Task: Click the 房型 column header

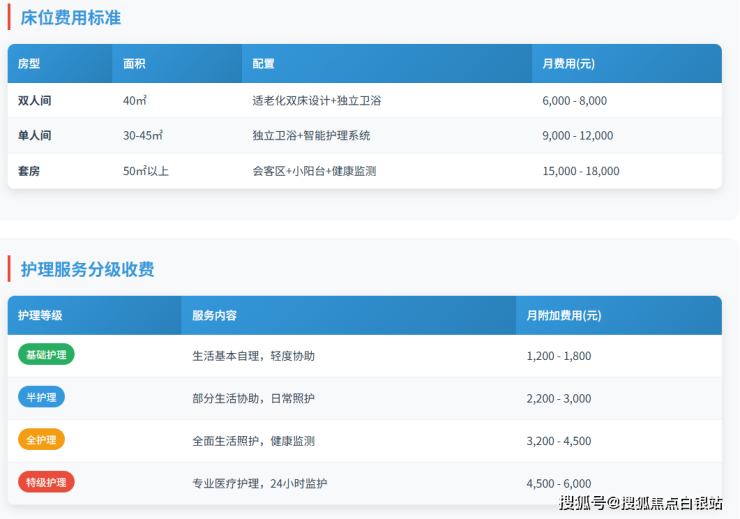Action: tap(29, 64)
